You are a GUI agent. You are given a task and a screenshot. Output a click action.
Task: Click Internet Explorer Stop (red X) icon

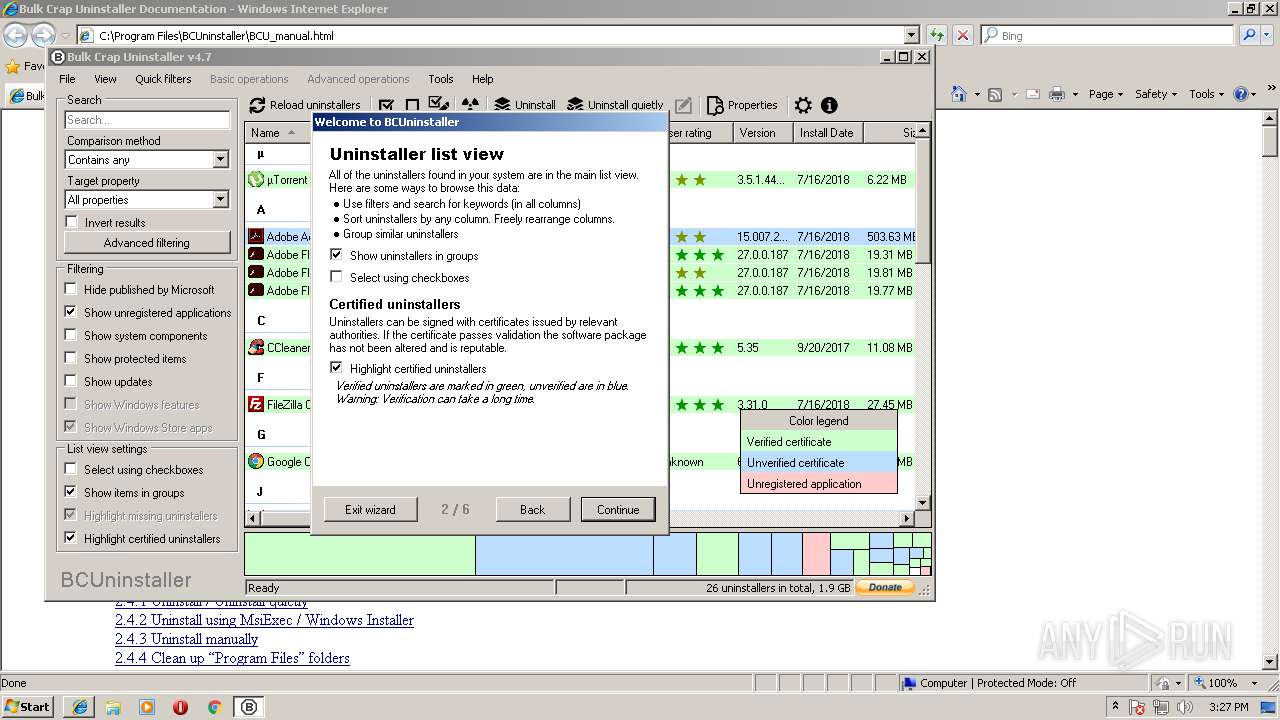[963, 35]
